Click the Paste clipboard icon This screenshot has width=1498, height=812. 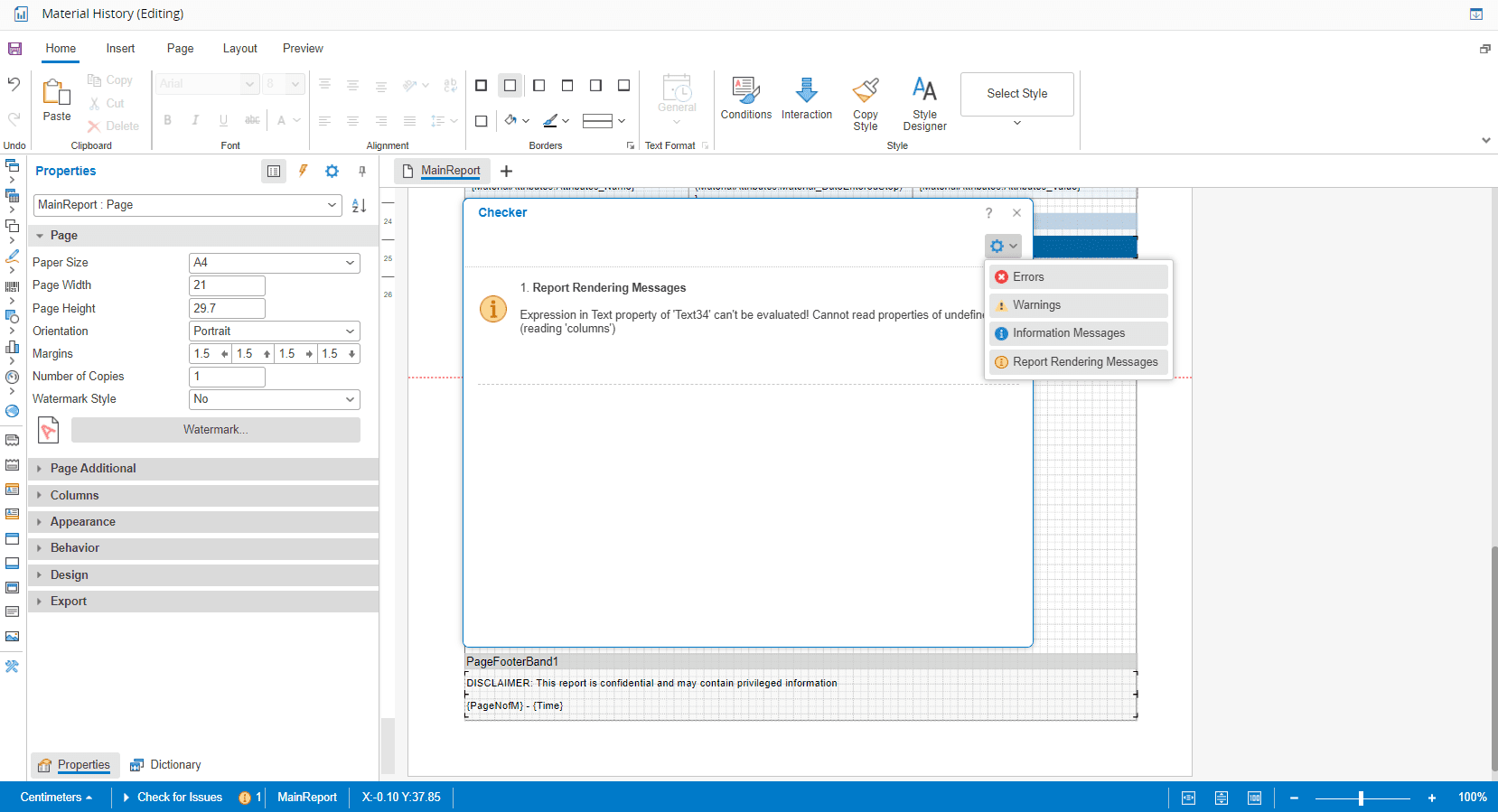coord(56,92)
